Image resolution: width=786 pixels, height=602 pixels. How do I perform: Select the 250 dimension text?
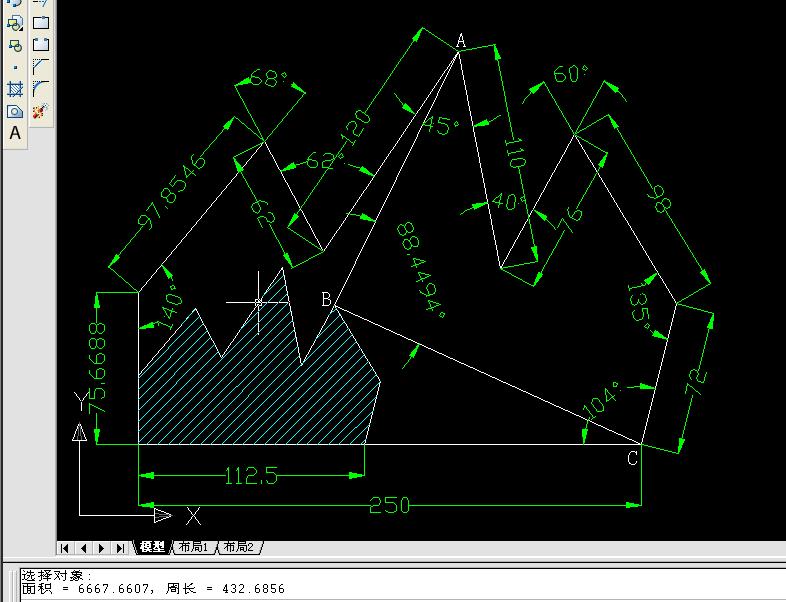[389, 505]
